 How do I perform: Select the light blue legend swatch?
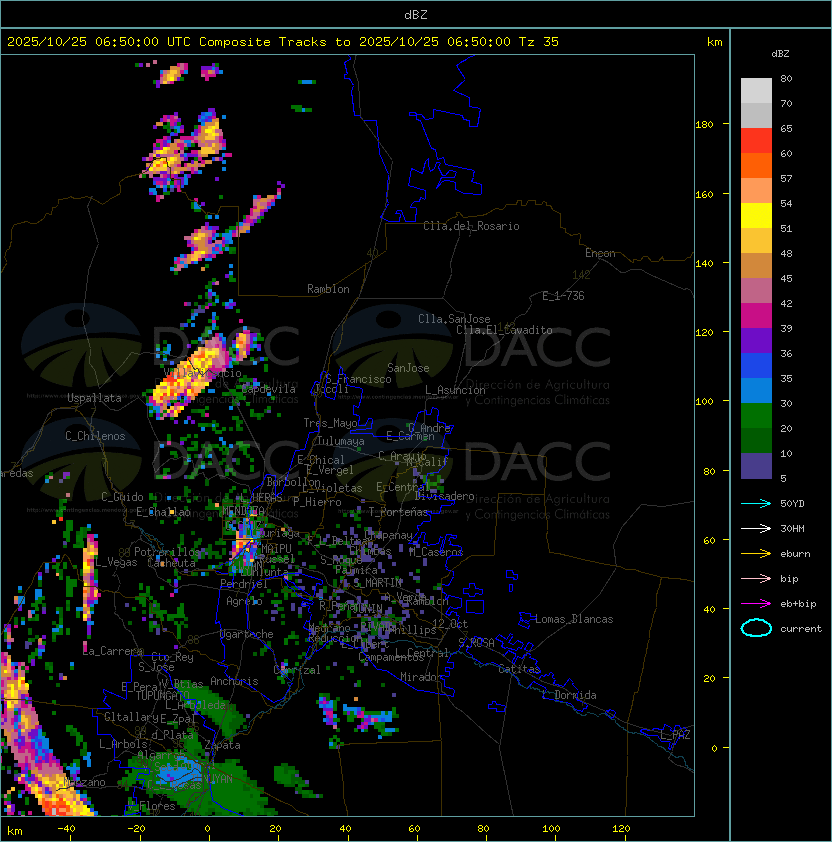756,390
